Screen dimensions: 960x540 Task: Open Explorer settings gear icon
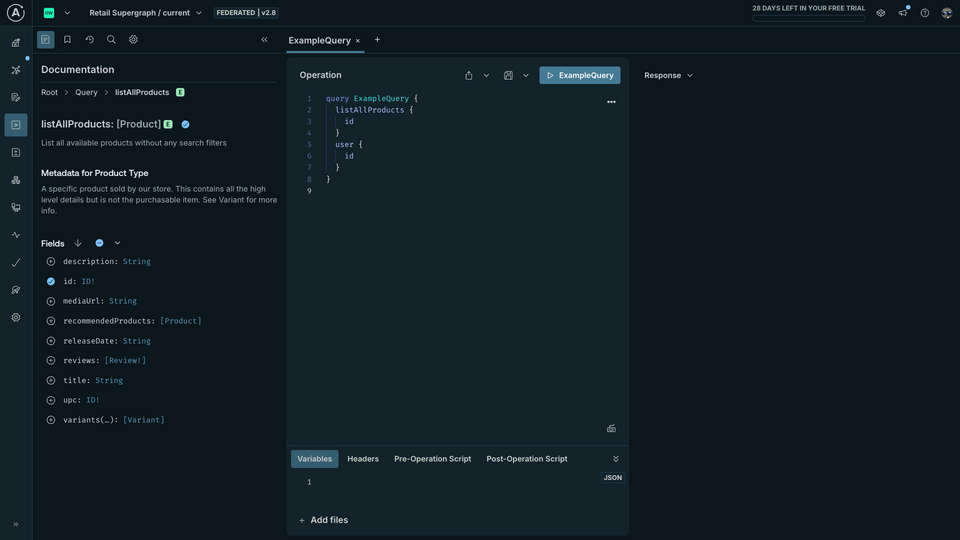tap(133, 40)
